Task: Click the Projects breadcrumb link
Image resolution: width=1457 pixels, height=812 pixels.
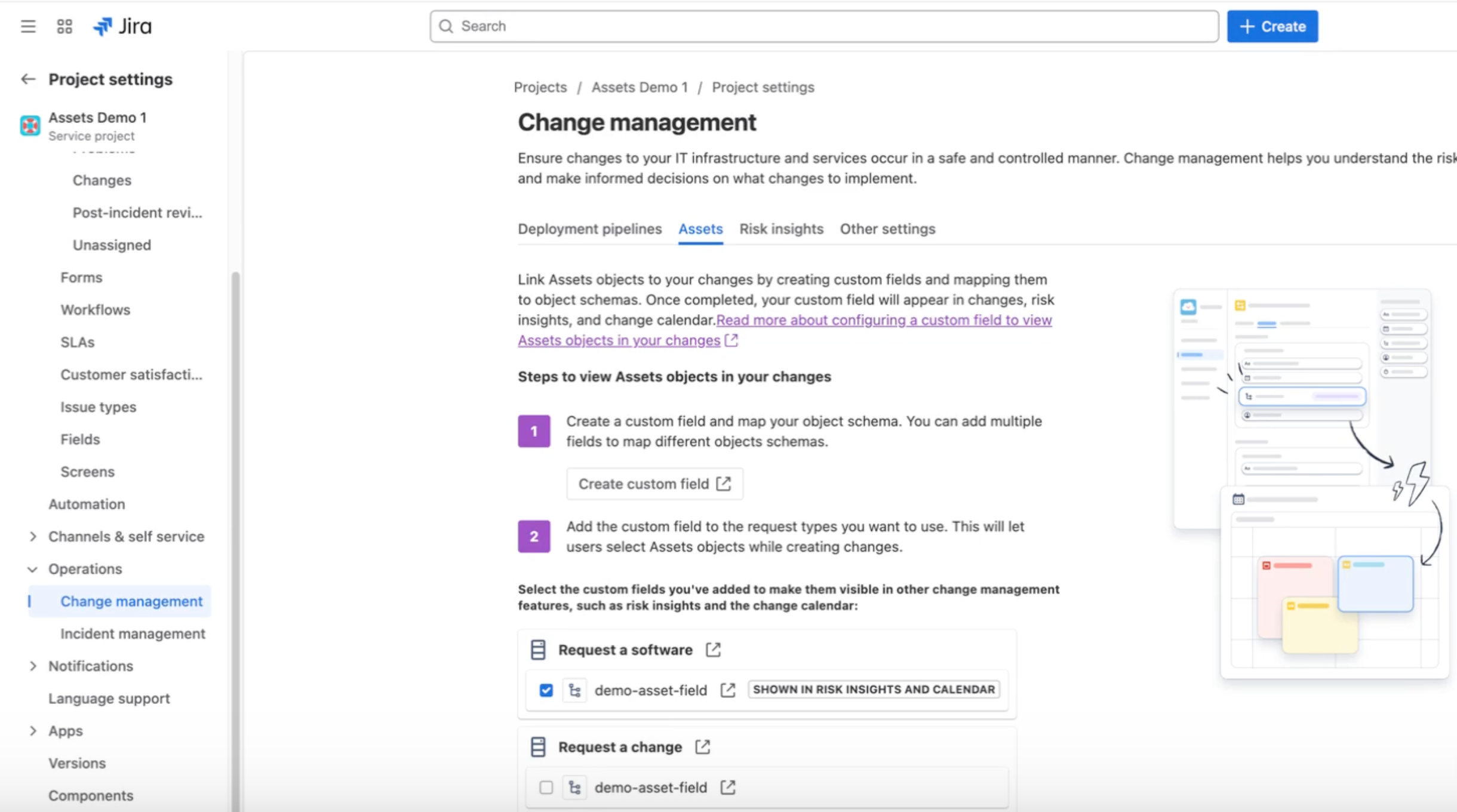Action: (x=539, y=87)
